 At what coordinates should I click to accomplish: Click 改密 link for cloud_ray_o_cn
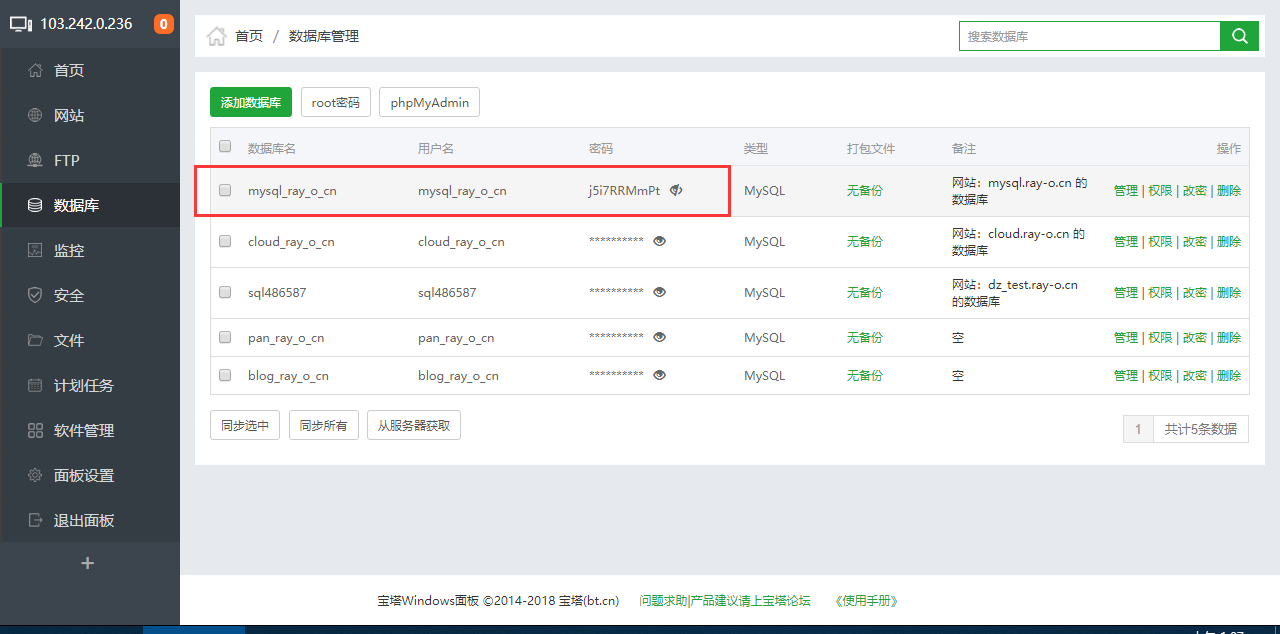[1194, 241]
